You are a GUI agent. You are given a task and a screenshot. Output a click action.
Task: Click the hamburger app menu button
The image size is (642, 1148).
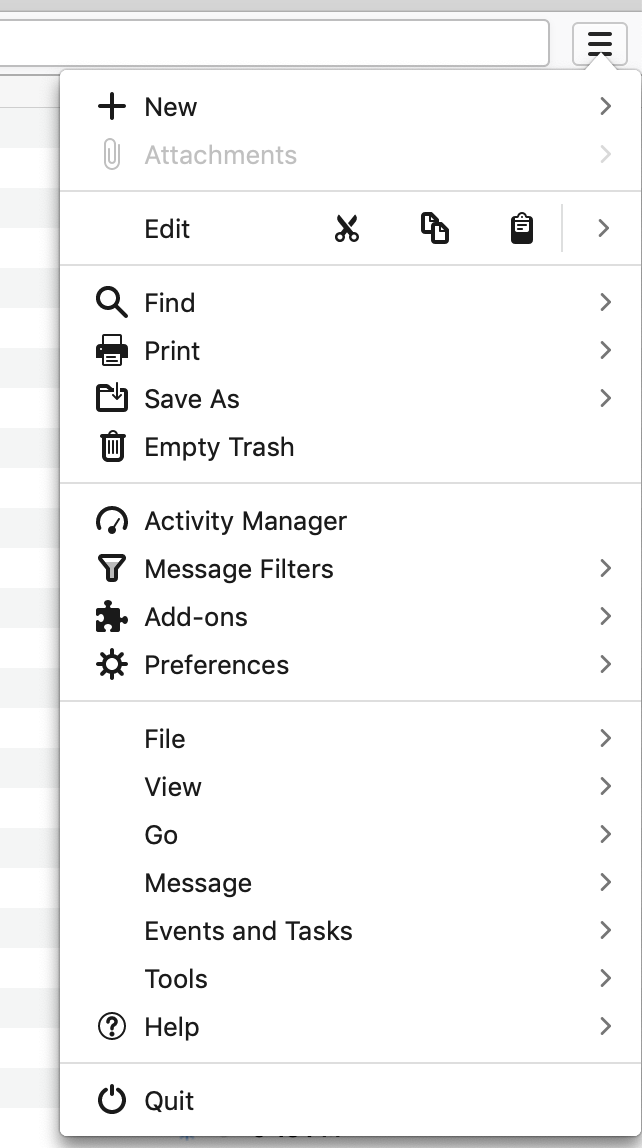(599, 43)
